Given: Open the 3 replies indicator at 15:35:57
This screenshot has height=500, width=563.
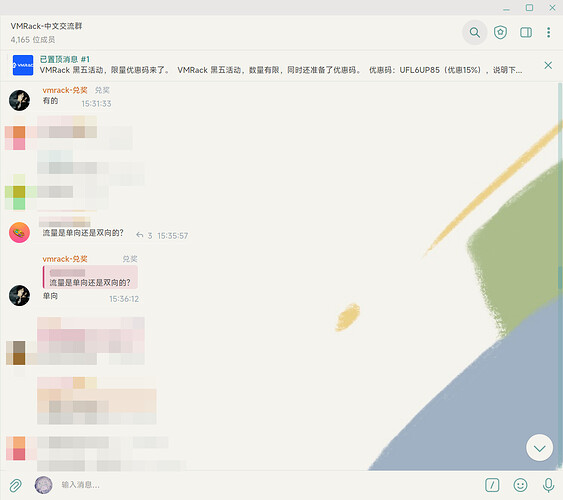Looking at the screenshot, I should (x=144, y=235).
